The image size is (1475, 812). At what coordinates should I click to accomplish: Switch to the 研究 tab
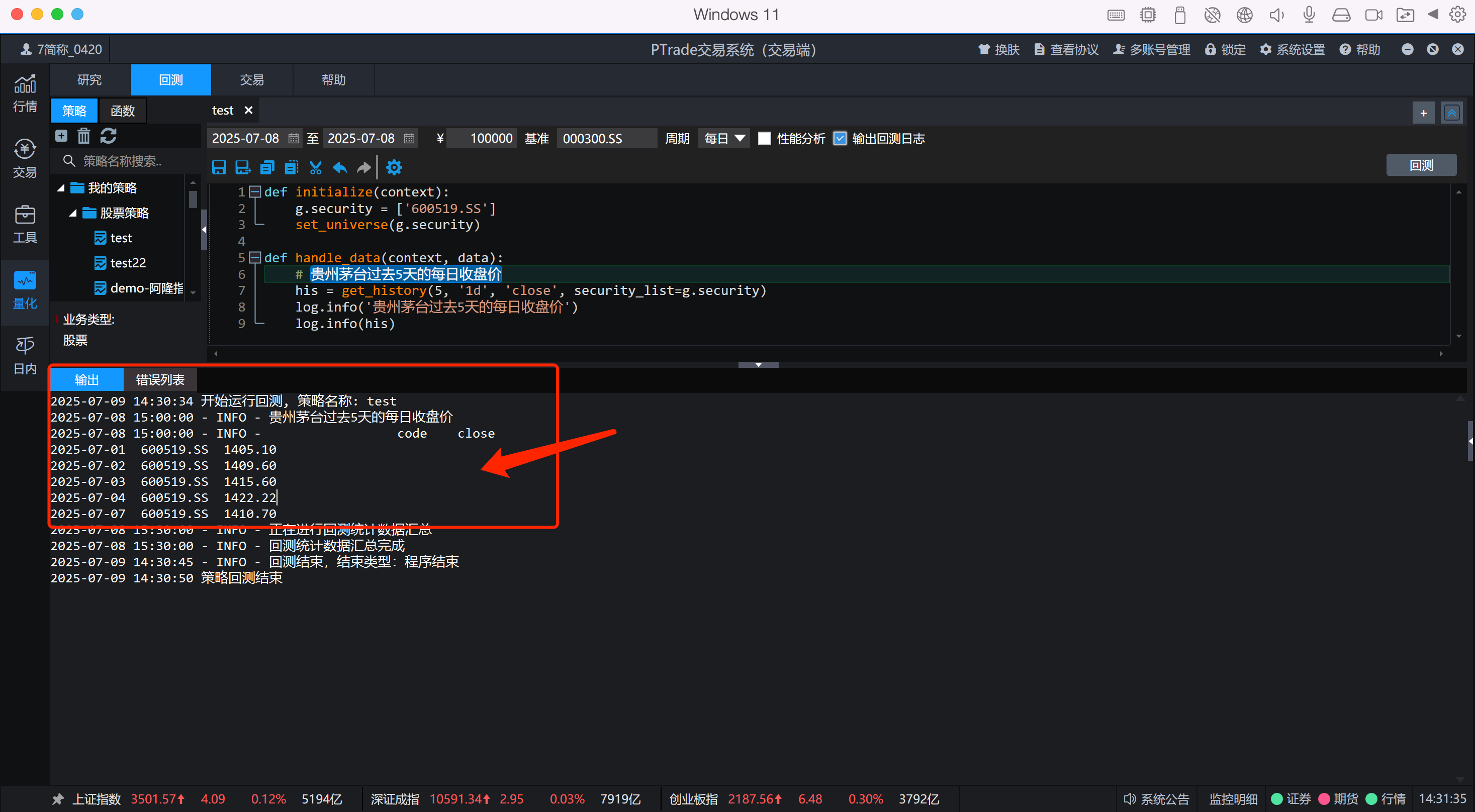click(89, 79)
